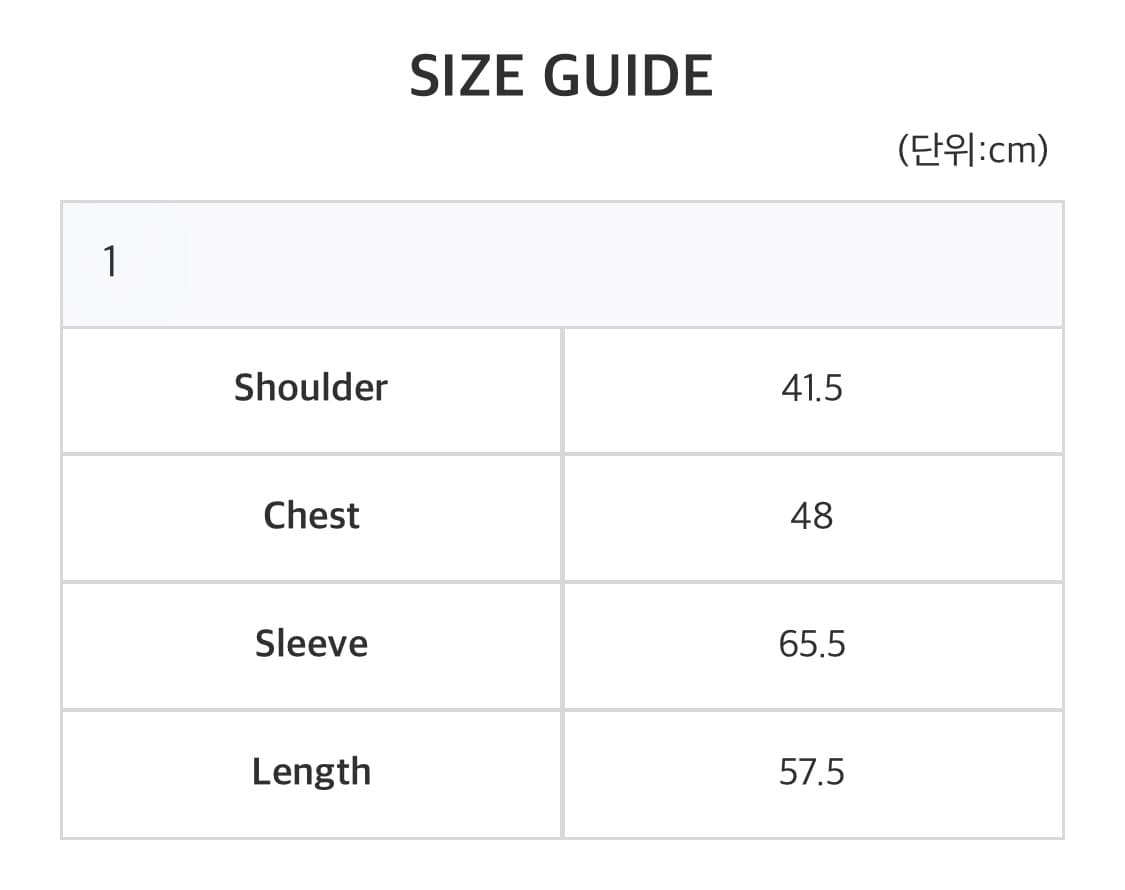Click row border between Shoulder and Chest labels
This screenshot has width=1125, height=890.
click(x=311, y=454)
